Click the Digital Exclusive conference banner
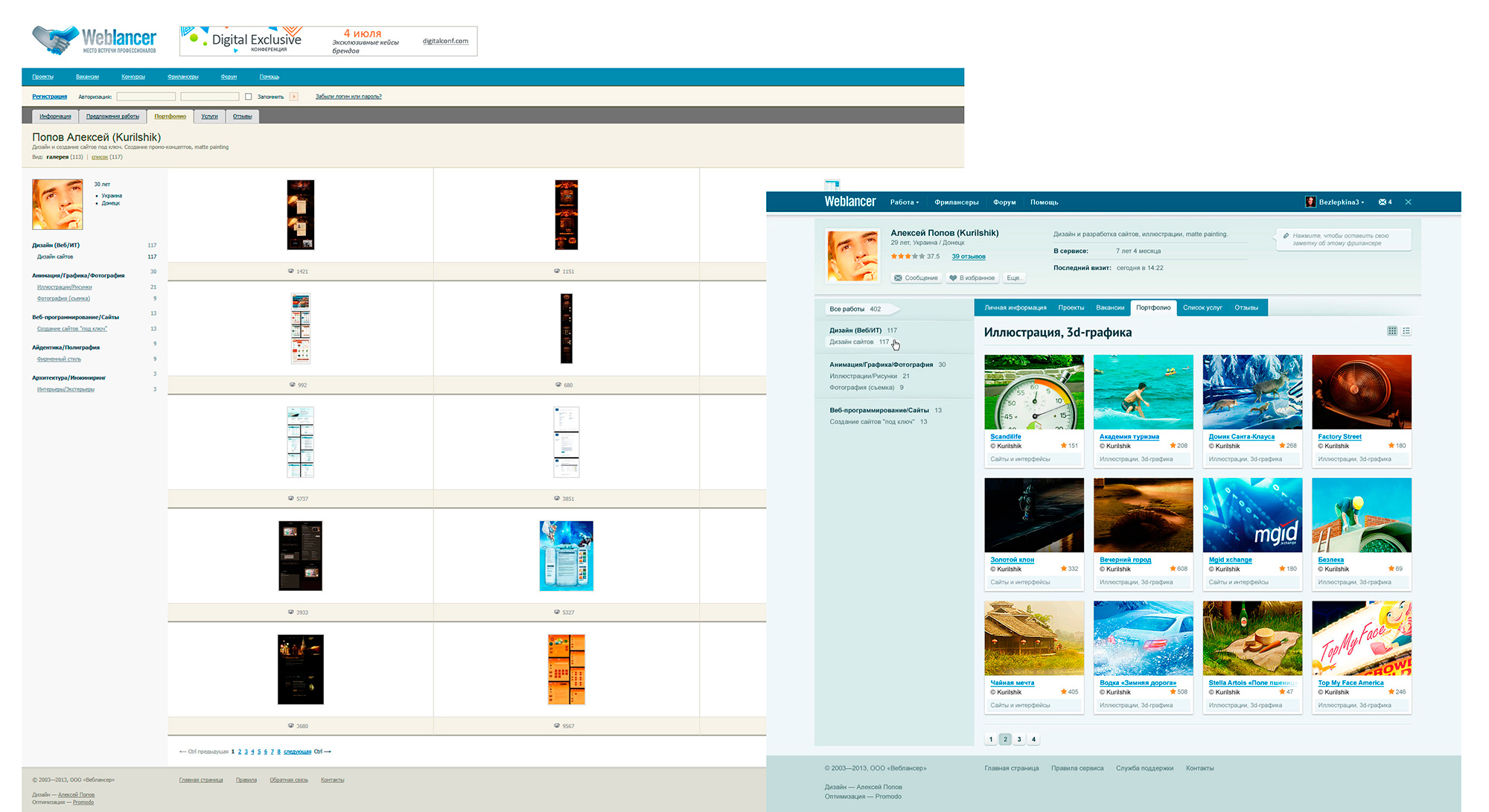Viewport: 1489px width, 812px height. (x=328, y=41)
